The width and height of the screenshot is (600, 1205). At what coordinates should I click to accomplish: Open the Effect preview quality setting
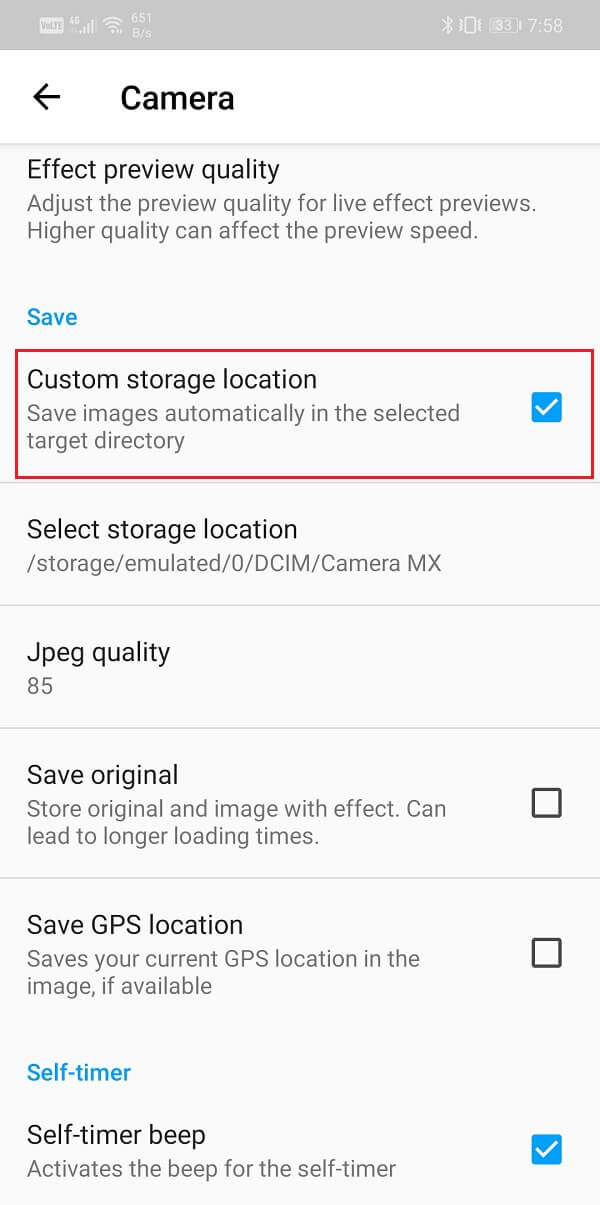coord(300,199)
